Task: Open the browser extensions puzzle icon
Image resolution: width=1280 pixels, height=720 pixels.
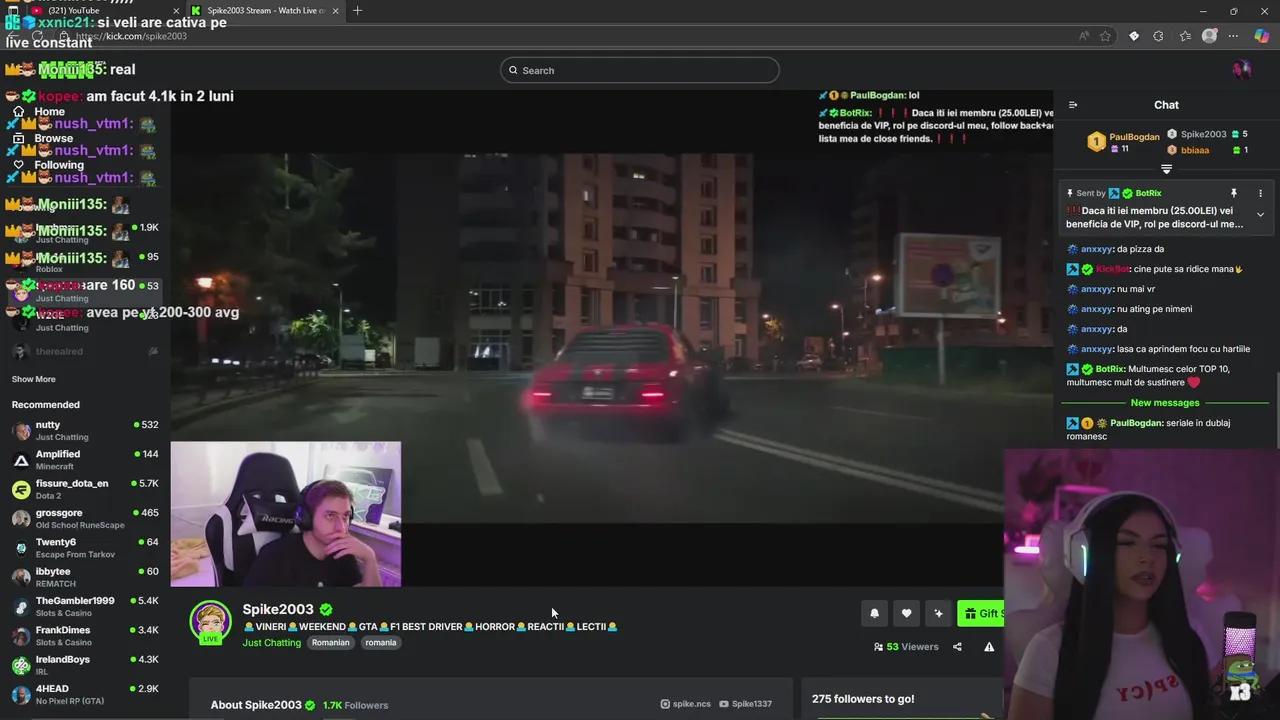Action: (1158, 36)
